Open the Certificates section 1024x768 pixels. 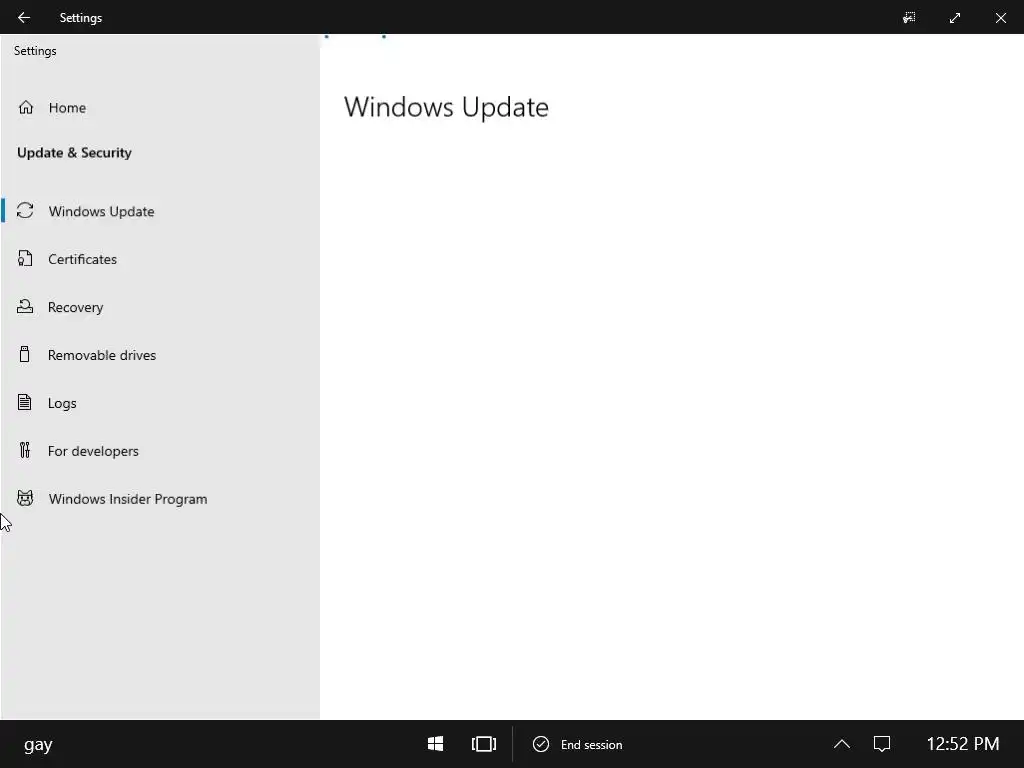[160, 259]
